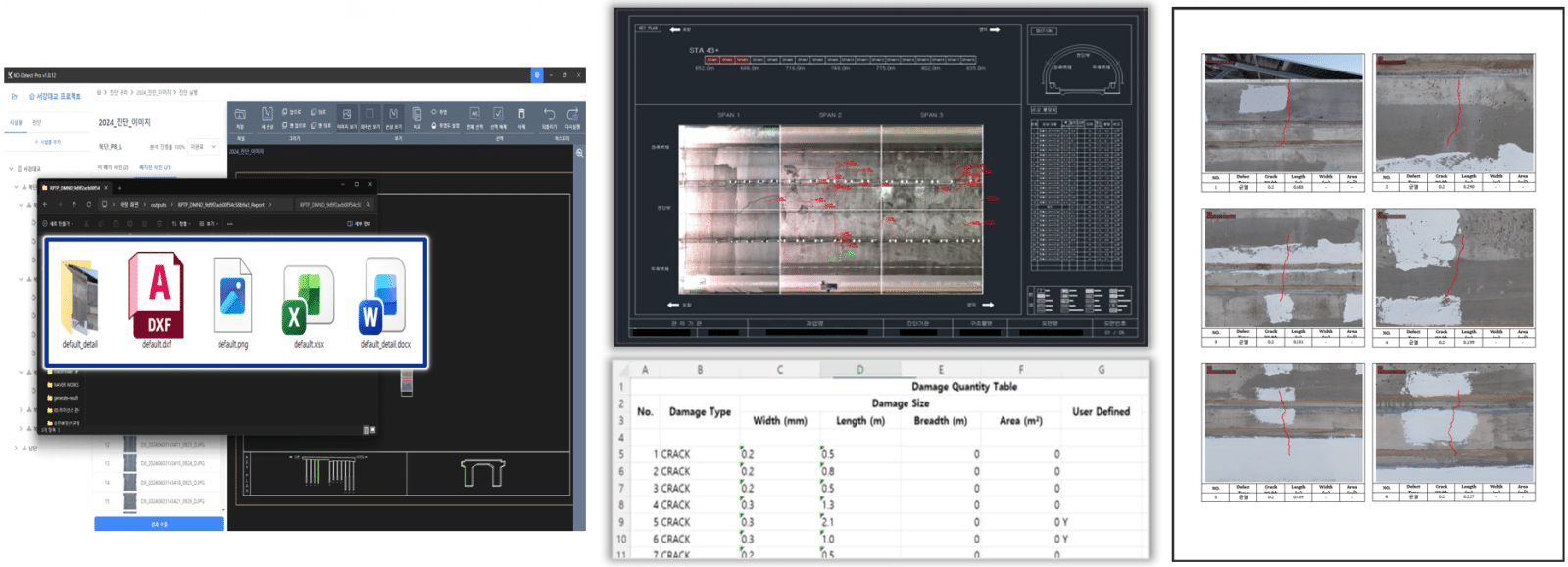
Task: Select the 2024_진단_이미지 canvas tab
Action: pyautogui.click(x=246, y=151)
